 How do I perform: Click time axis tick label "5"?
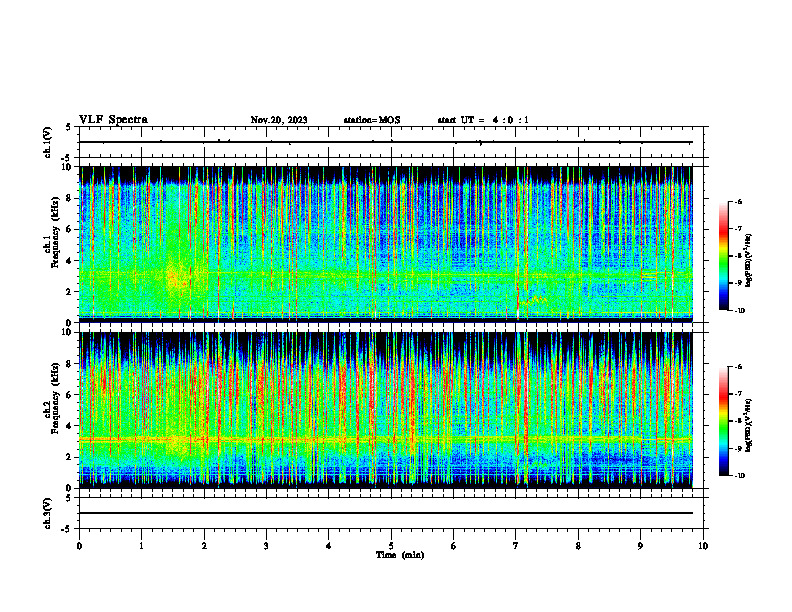pos(391,546)
